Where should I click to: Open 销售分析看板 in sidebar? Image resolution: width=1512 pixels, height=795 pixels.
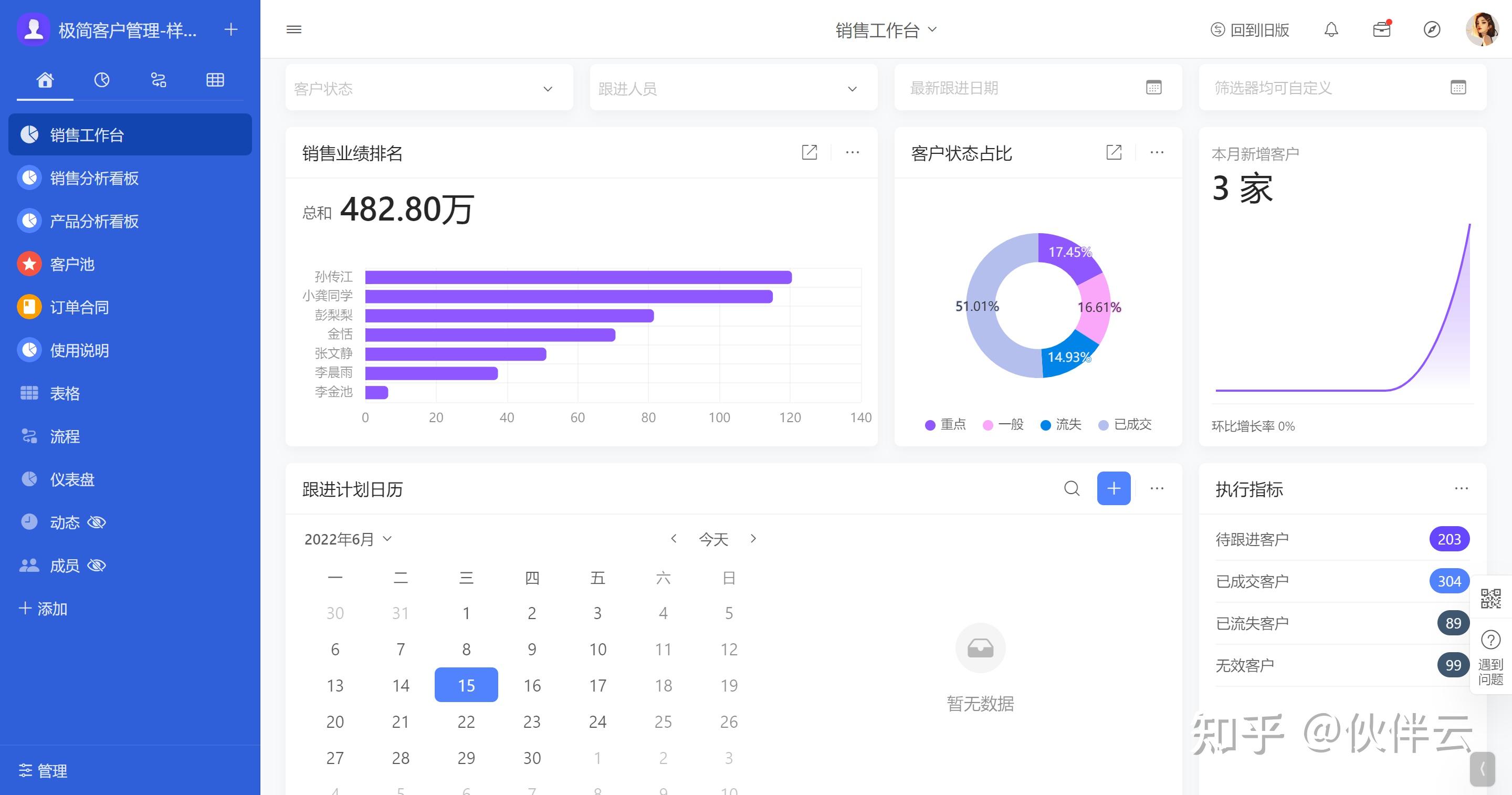pos(94,178)
